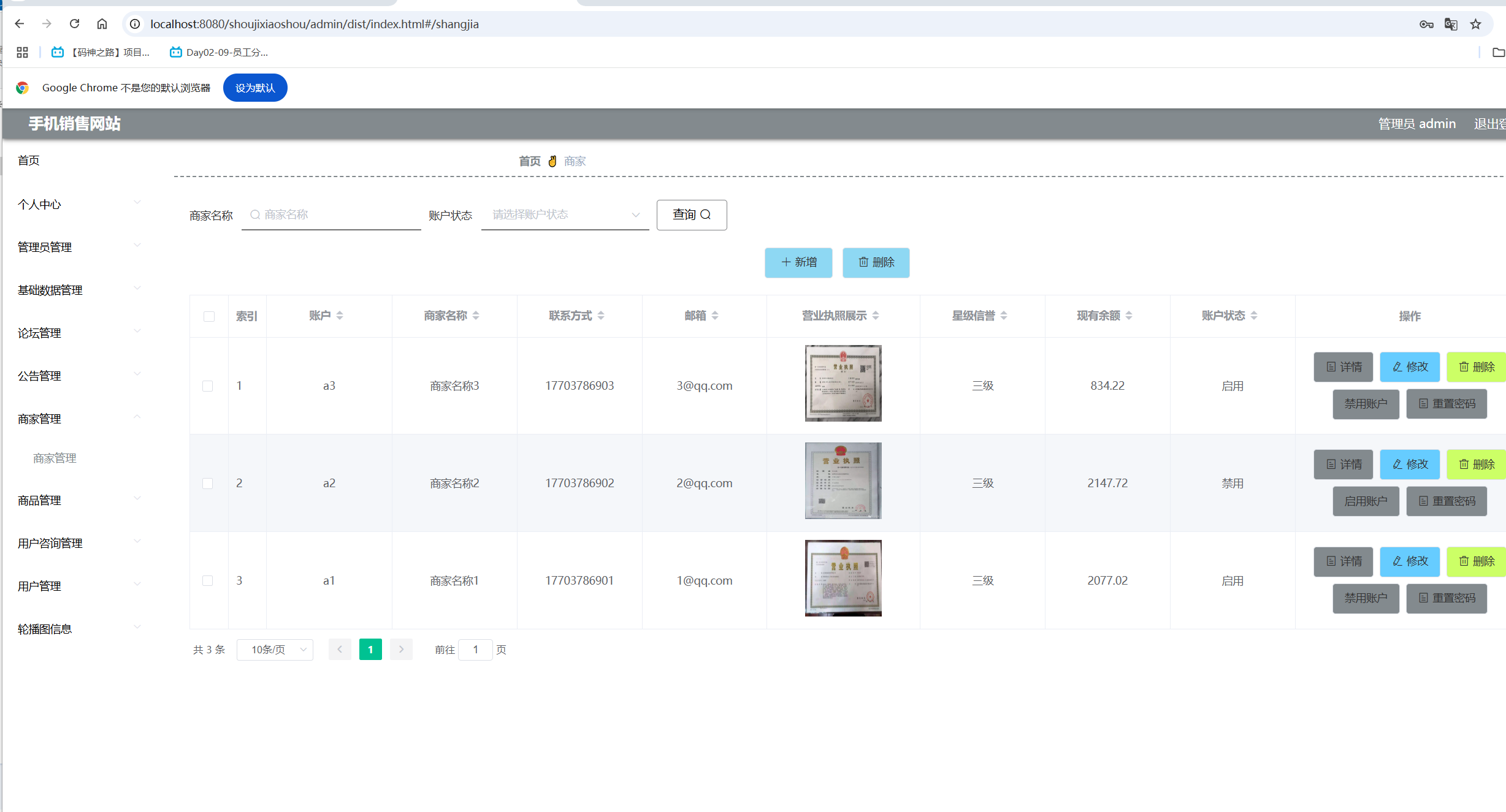Image resolution: width=1506 pixels, height=812 pixels.
Task: Sort by 现有余额 column sort arrows
Action: coord(1129,316)
